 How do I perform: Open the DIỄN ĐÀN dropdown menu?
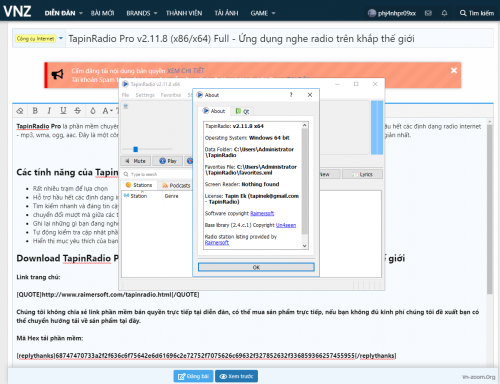pyautogui.click(x=63, y=13)
